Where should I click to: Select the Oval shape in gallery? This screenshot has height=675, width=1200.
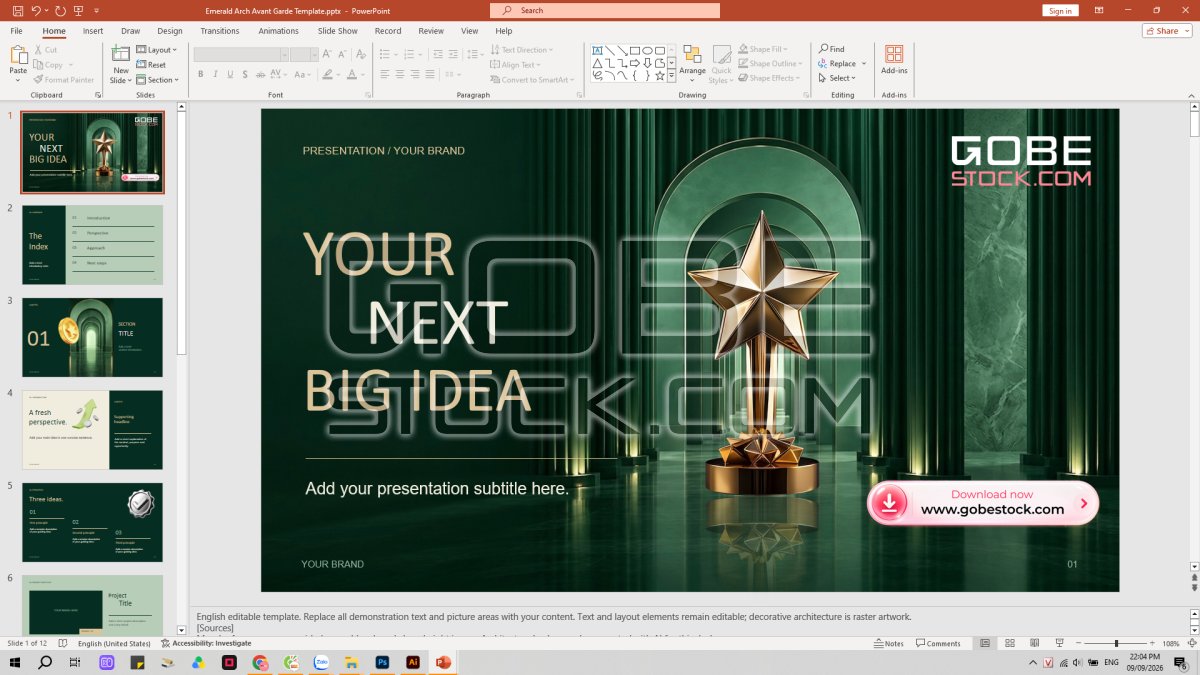[x=648, y=50]
